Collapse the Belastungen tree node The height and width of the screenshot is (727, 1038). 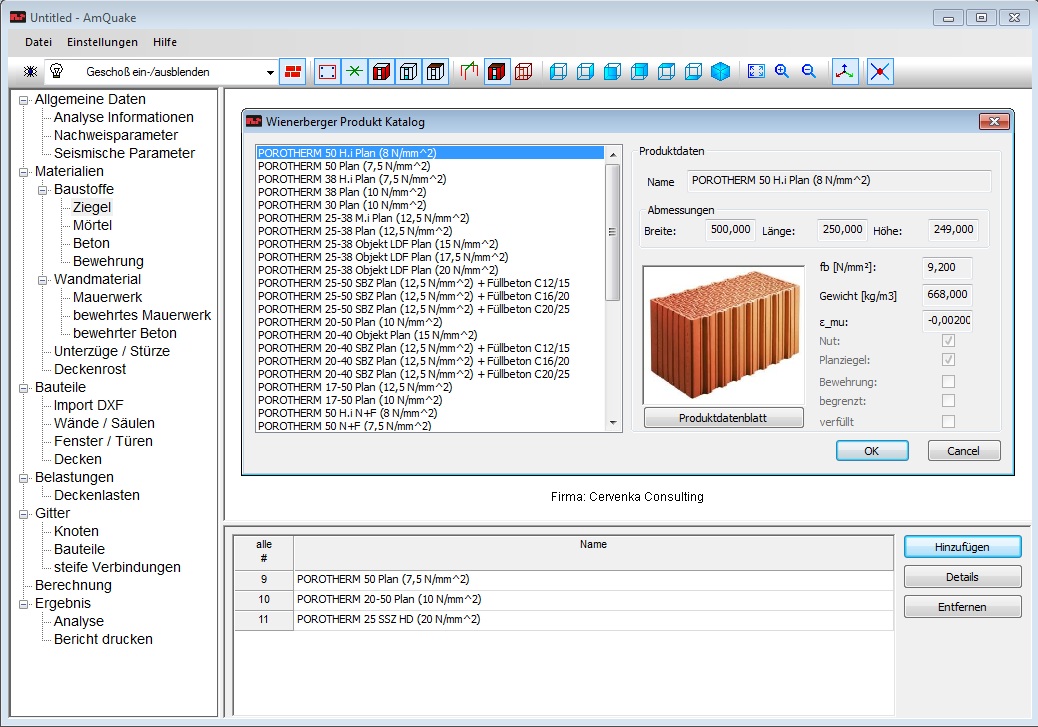pyautogui.click(x=24, y=478)
